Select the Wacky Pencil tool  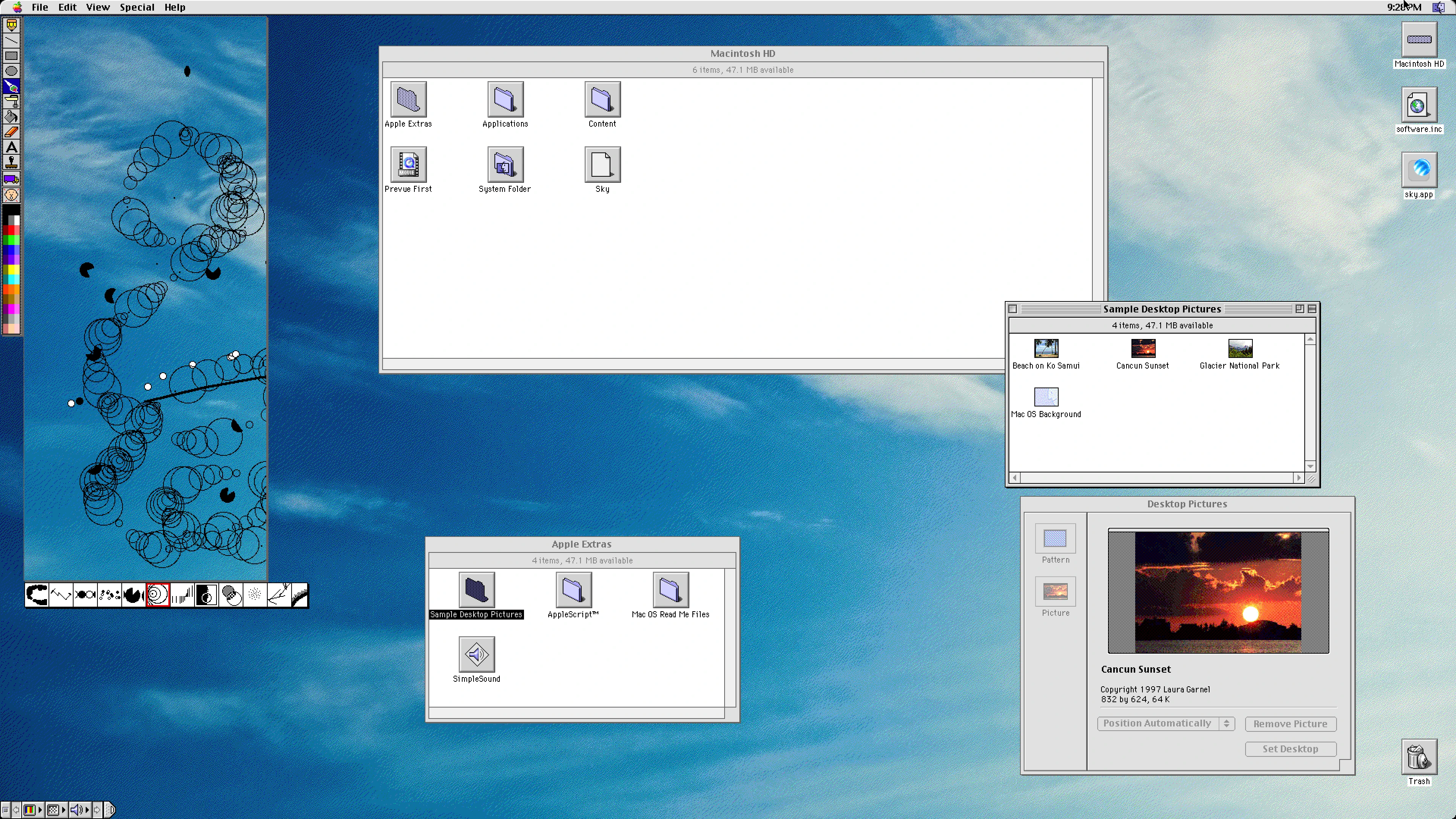[x=11, y=25]
